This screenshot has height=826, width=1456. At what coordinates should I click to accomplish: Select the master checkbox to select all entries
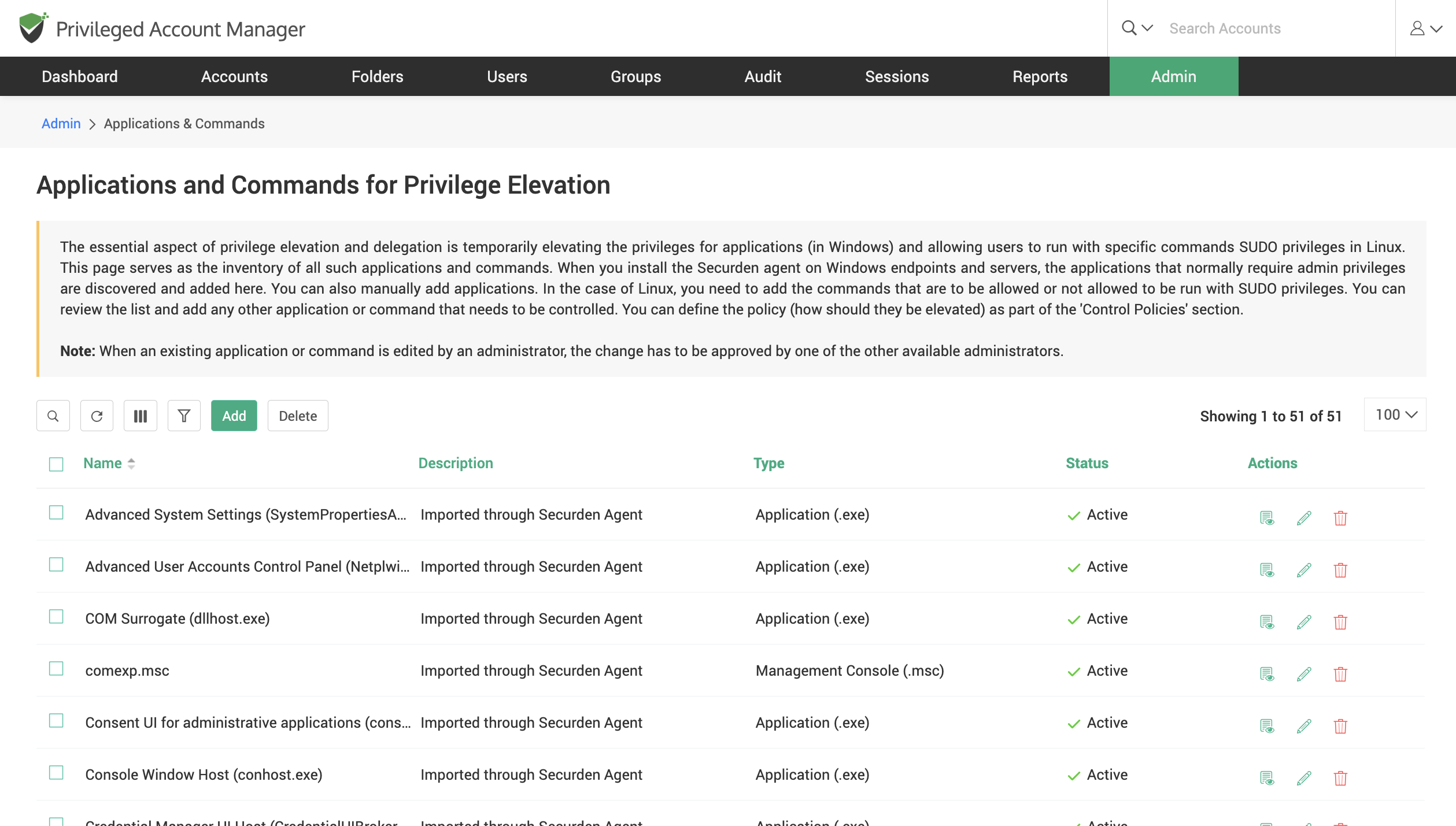56,463
